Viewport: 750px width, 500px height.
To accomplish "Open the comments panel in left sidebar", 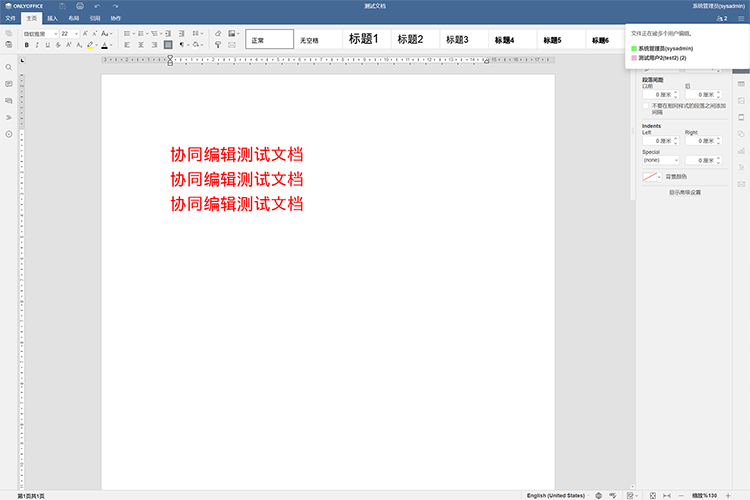I will [9, 84].
